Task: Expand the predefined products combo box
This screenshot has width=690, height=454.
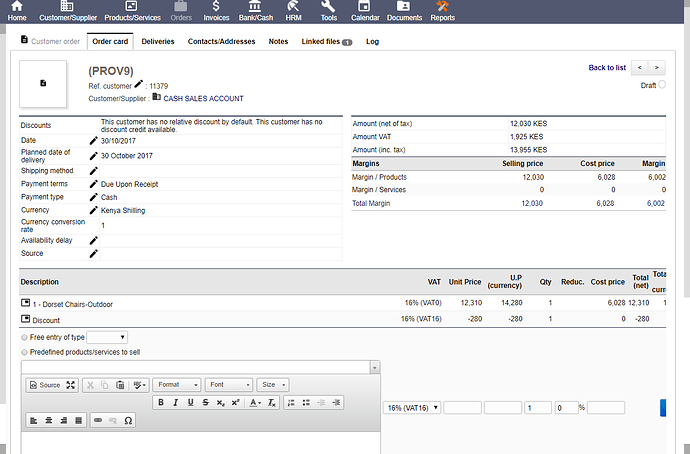Action: point(375,367)
